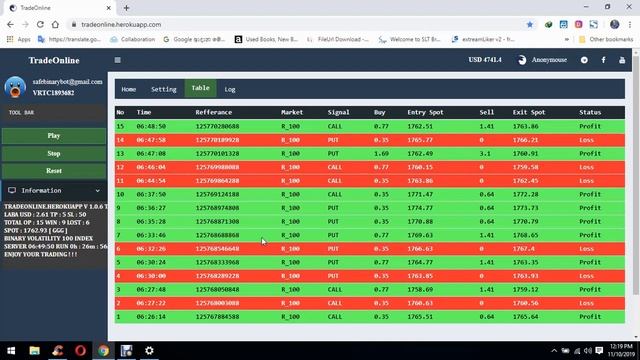
Task: Switch to Chrome in the taskbar
Action: tap(103, 351)
